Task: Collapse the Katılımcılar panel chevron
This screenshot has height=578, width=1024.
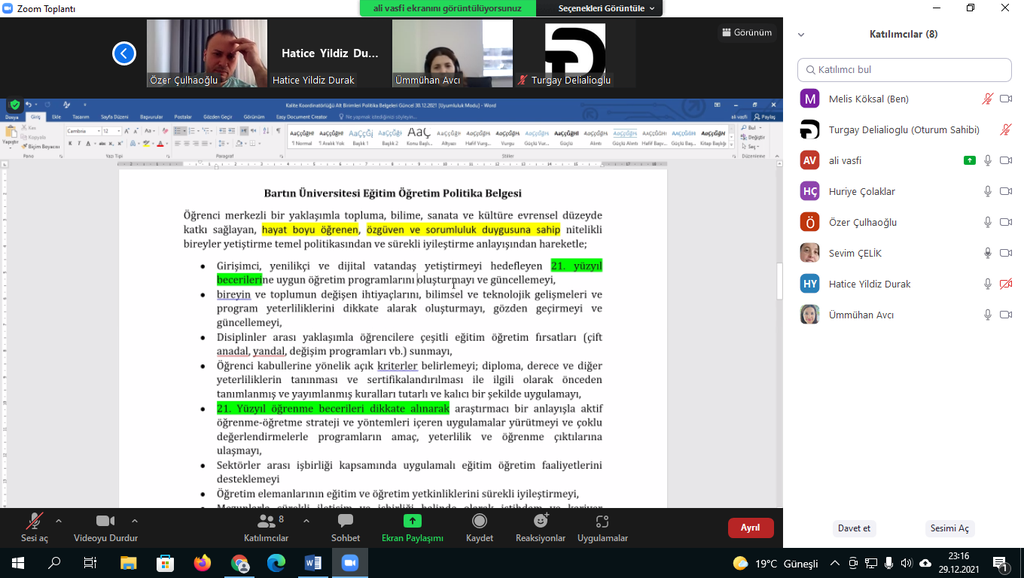Action: [x=800, y=34]
